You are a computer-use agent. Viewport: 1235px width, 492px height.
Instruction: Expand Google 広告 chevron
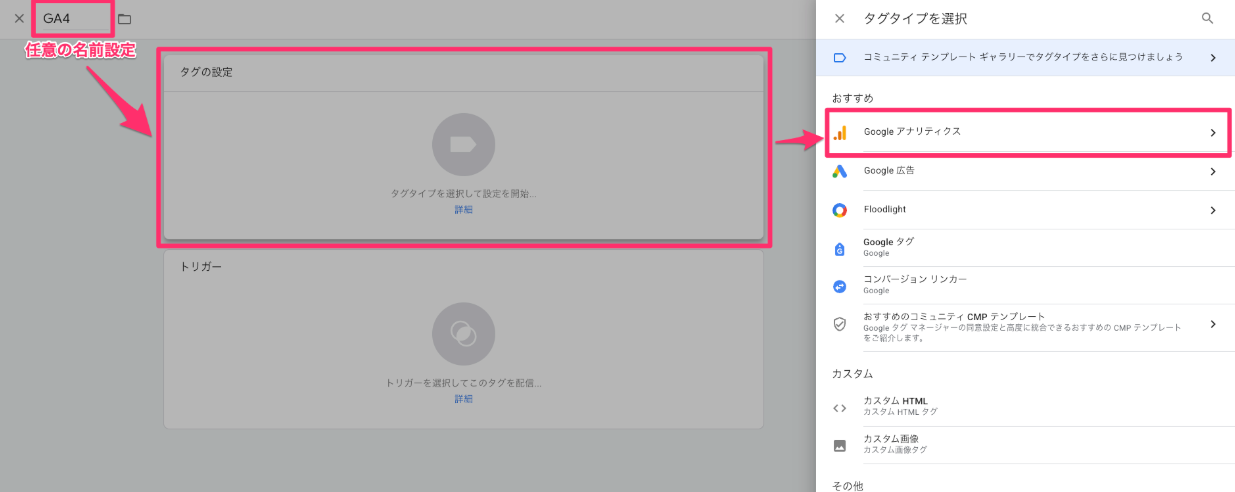click(1212, 171)
